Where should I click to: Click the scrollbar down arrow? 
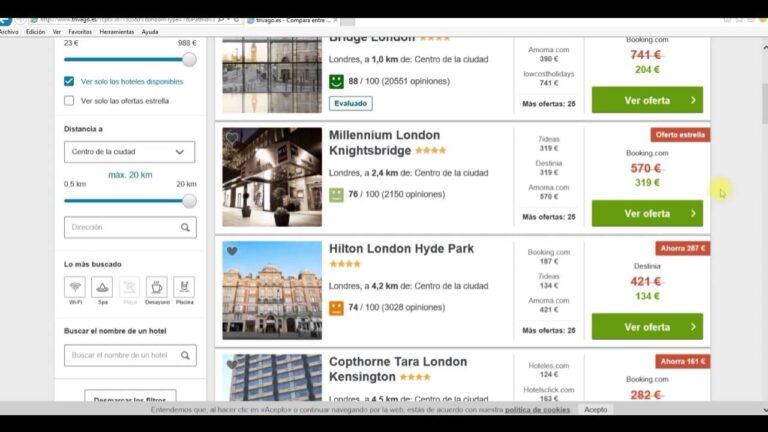click(x=765, y=410)
